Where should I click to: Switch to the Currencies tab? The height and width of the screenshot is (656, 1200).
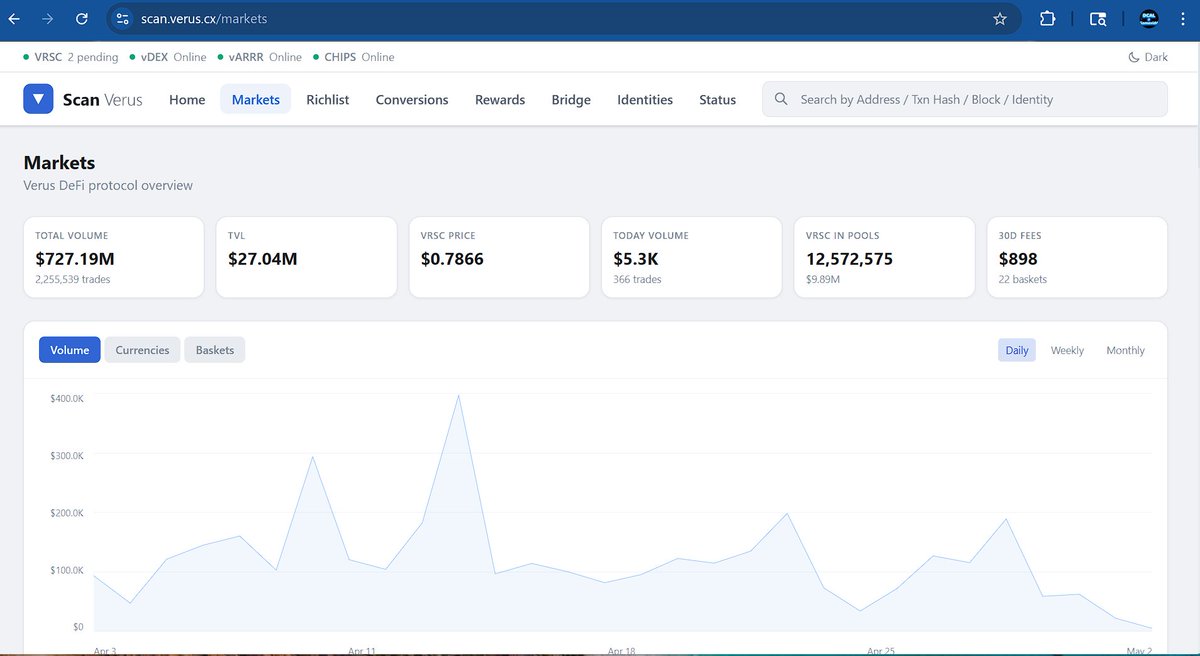tap(142, 350)
